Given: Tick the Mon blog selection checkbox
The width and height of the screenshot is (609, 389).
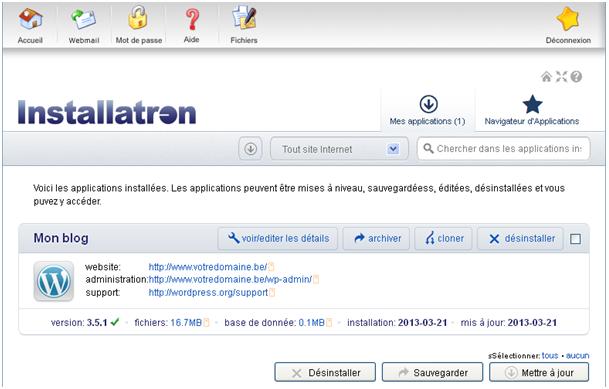Looking at the screenshot, I should (x=576, y=239).
